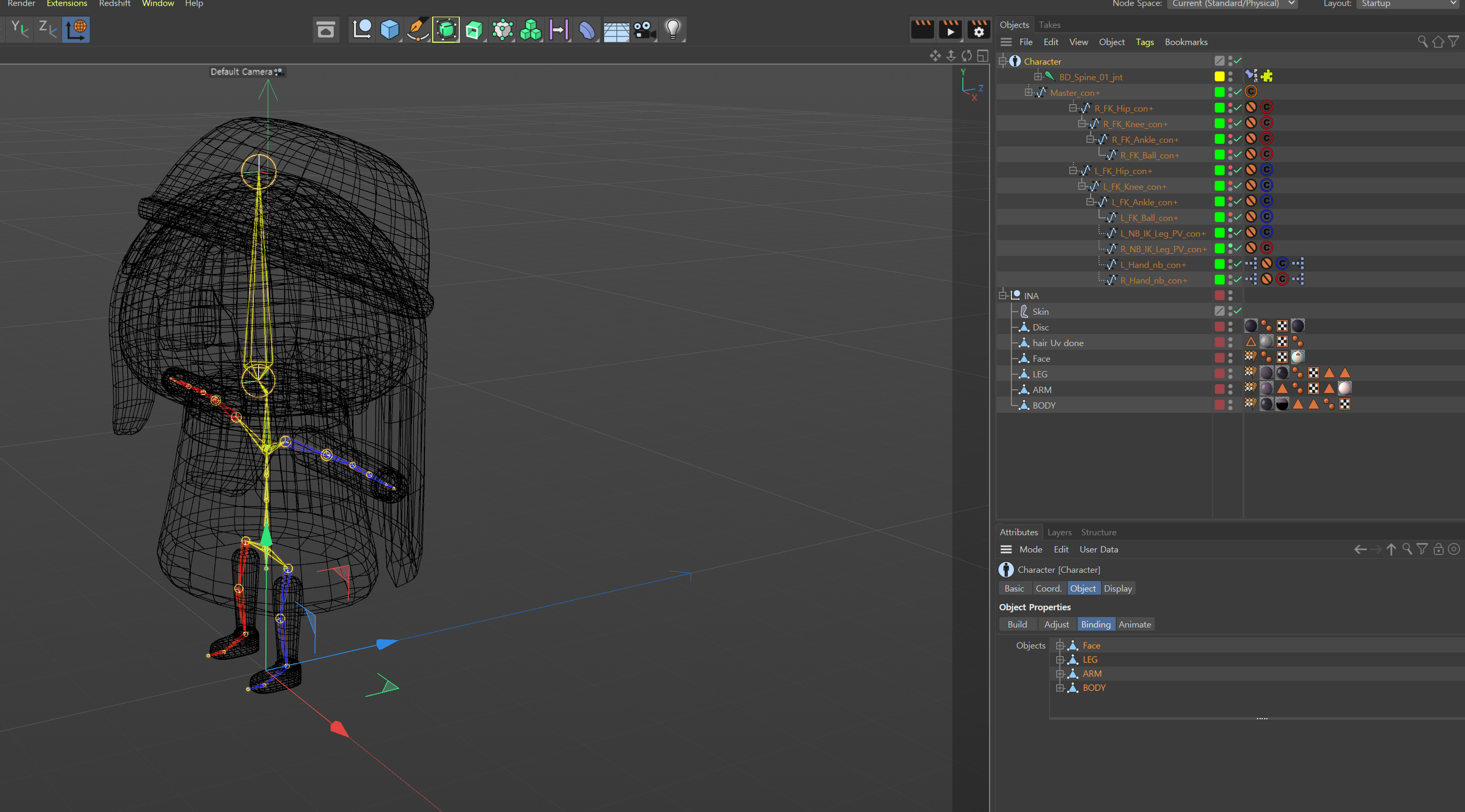
Task: Click the Attributes go up arrow
Action: (1391, 549)
